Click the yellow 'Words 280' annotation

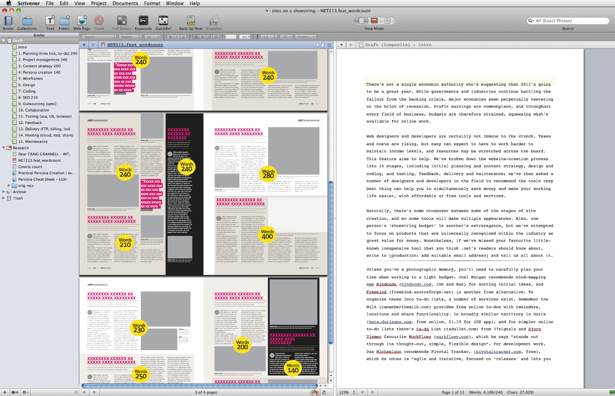pos(268,173)
